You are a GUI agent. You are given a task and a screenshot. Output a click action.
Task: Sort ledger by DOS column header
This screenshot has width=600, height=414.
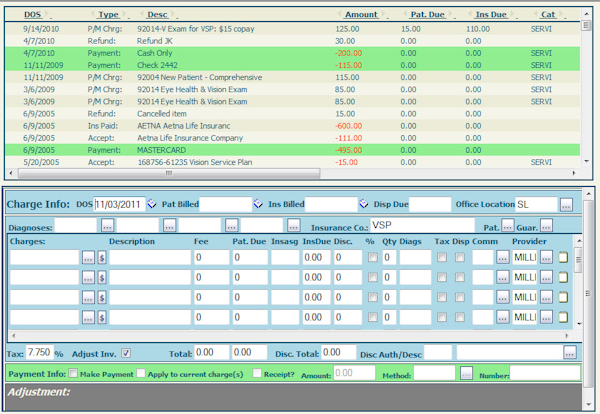33,15
